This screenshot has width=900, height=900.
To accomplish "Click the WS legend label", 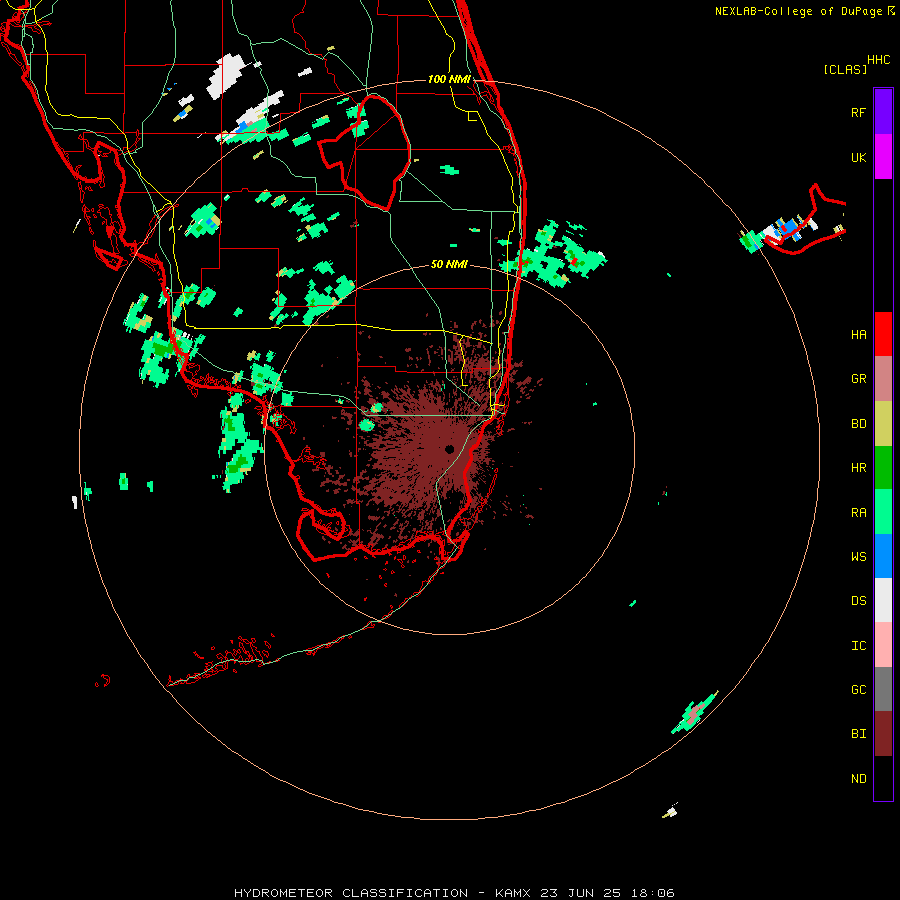I will tap(858, 557).
